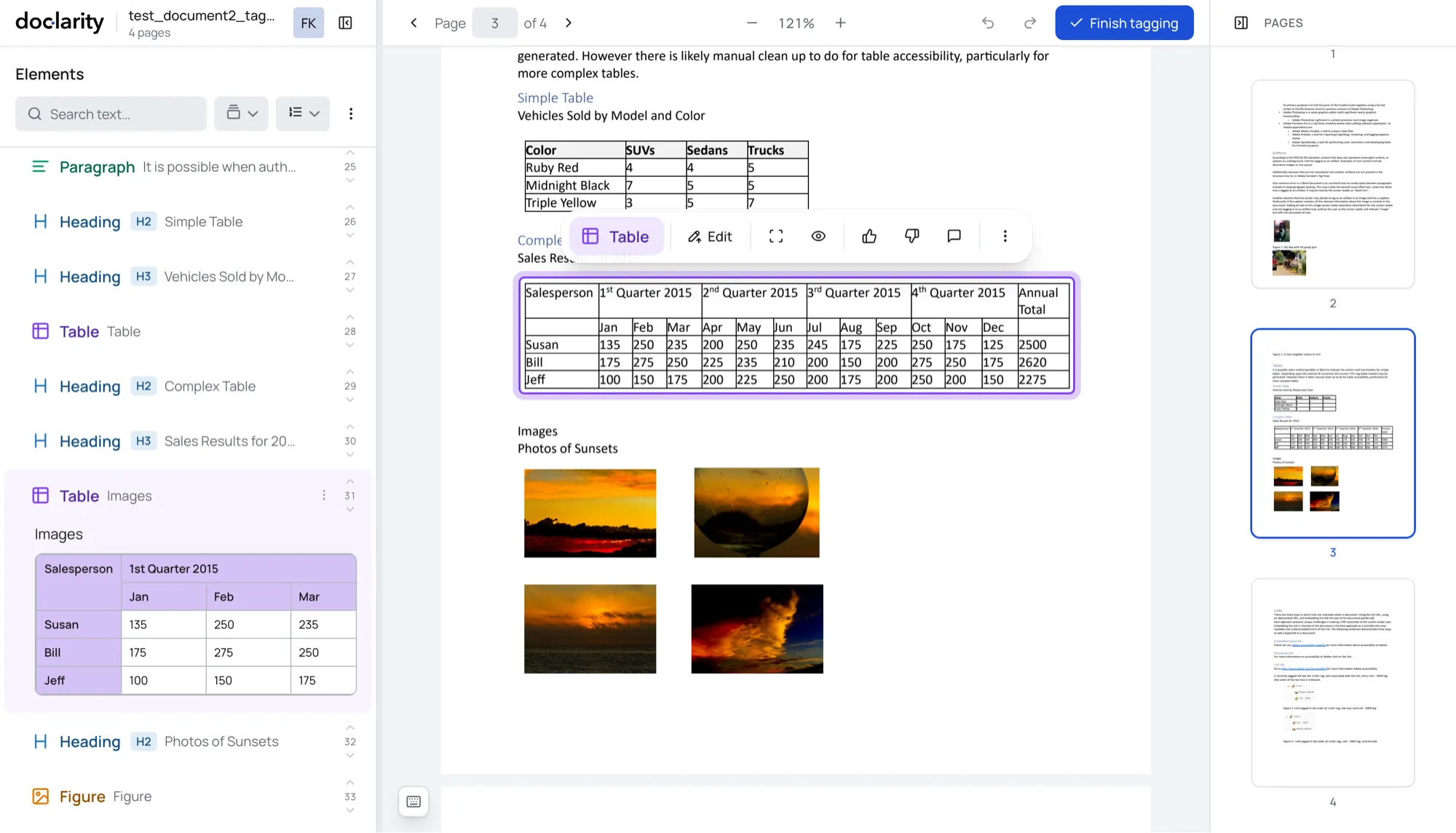Open keyboard shortcuts button at the bottom
This screenshot has height=833, width=1456.
coord(414,802)
